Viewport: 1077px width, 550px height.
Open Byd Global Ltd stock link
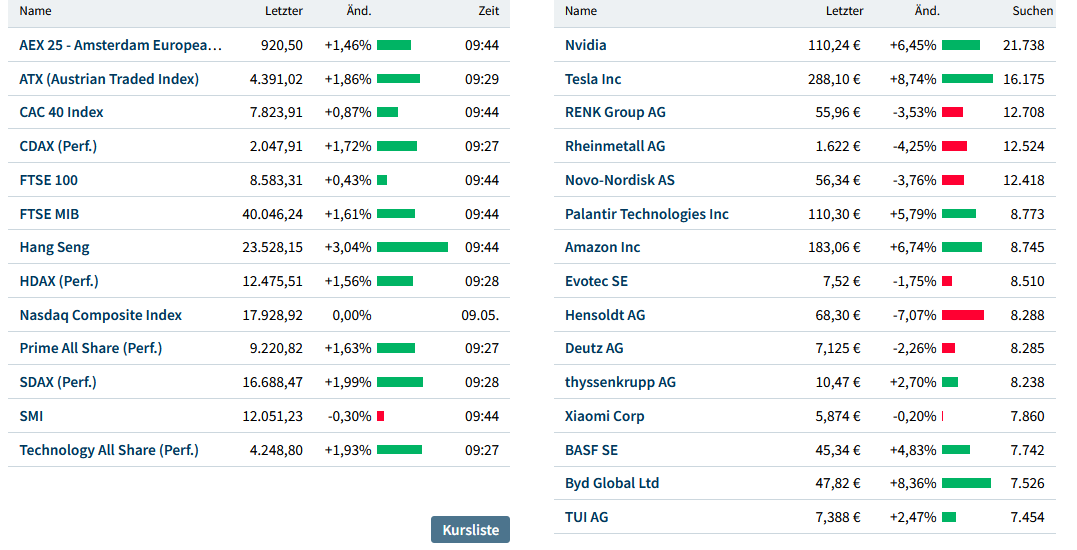[612, 483]
